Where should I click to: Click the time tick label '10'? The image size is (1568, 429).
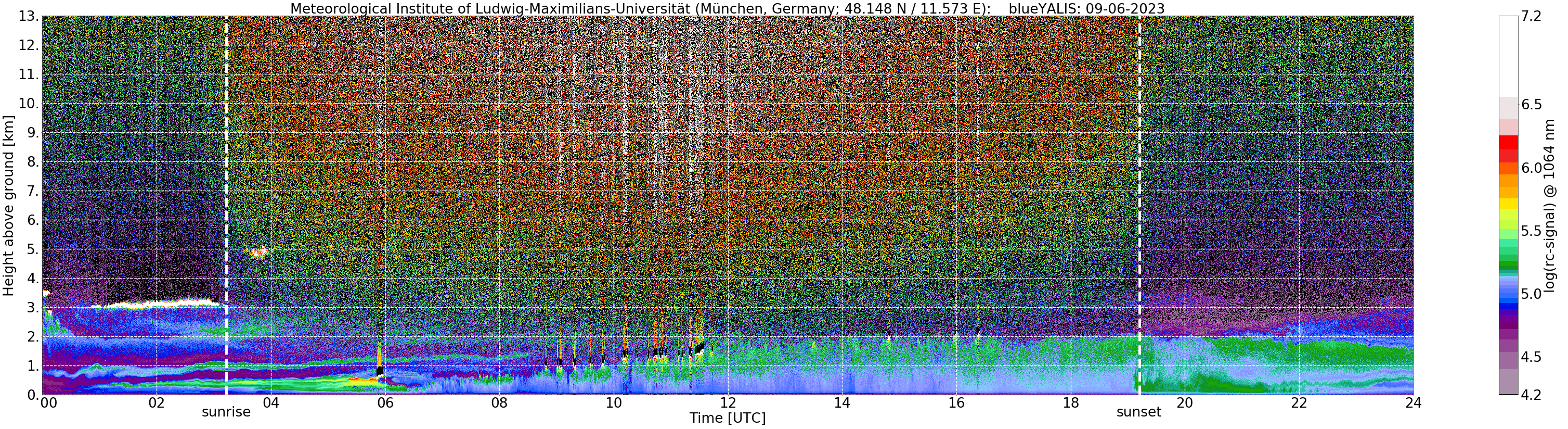614,403
